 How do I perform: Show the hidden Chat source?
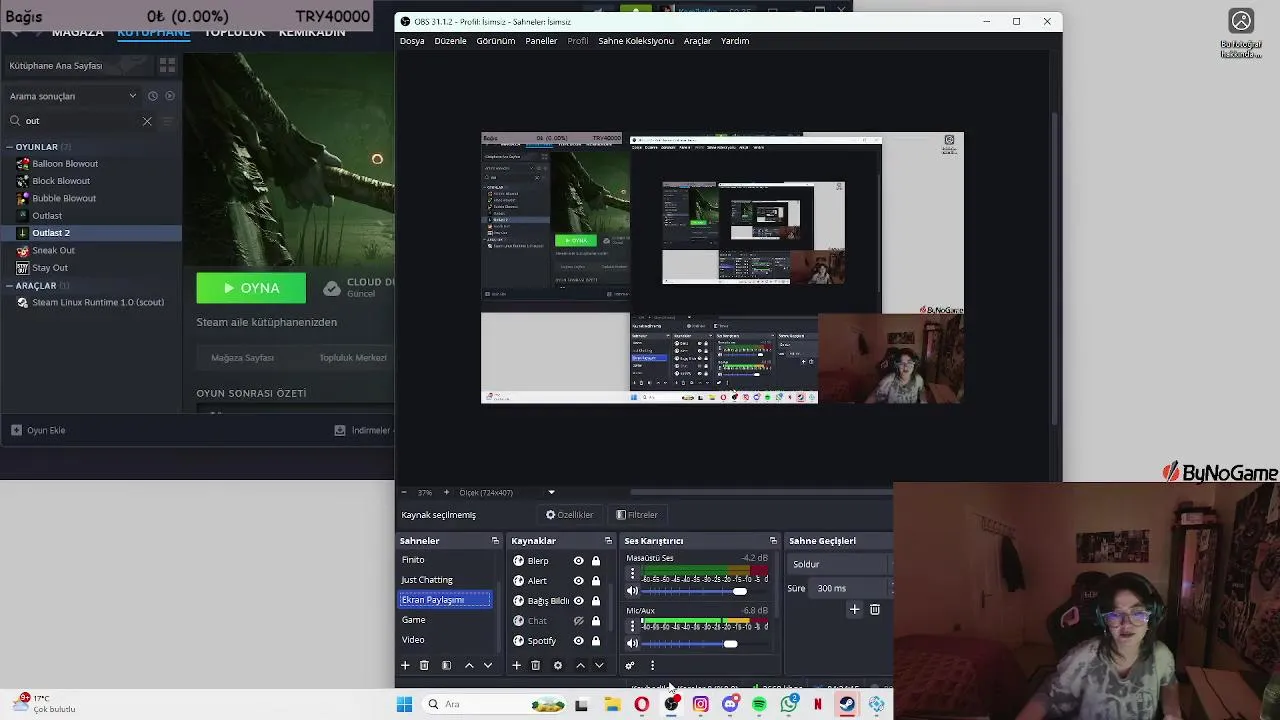coord(578,621)
